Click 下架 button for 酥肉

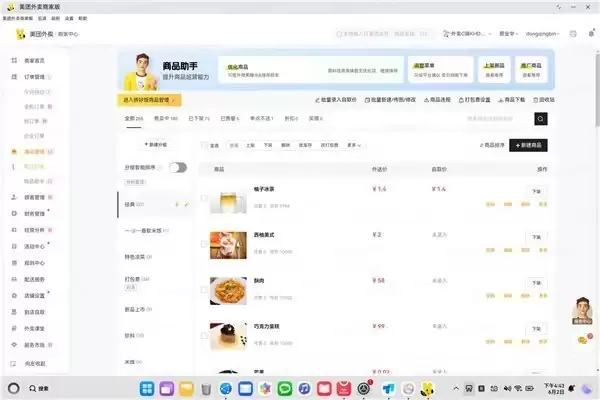click(x=536, y=283)
